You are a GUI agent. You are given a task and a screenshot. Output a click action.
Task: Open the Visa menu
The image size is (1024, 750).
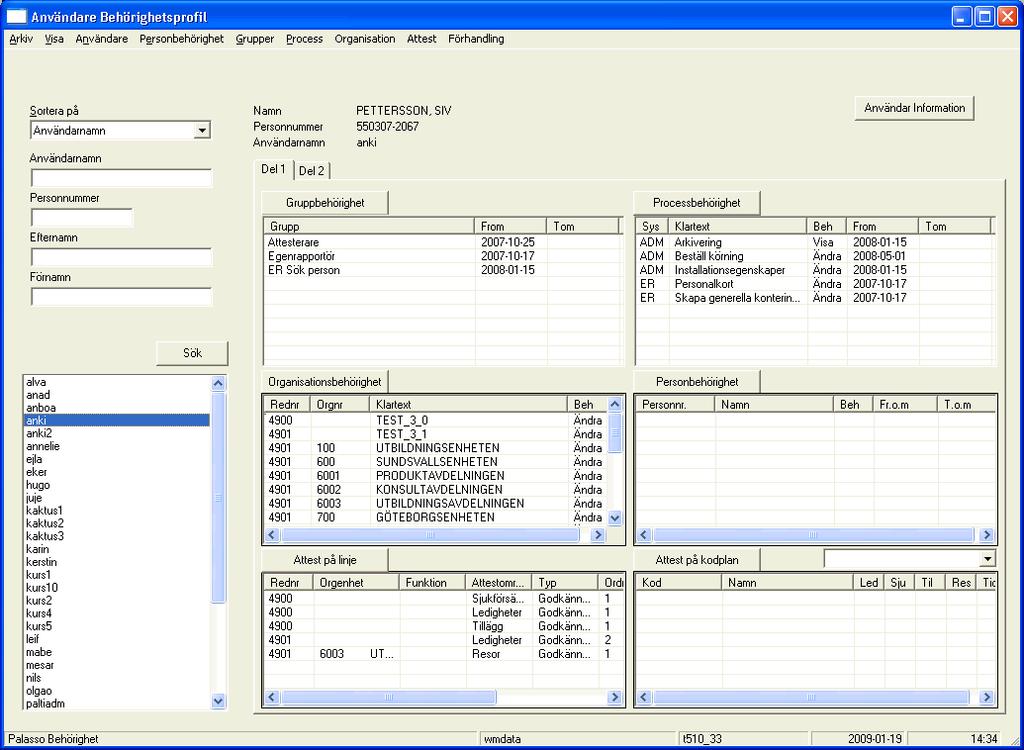pos(54,39)
